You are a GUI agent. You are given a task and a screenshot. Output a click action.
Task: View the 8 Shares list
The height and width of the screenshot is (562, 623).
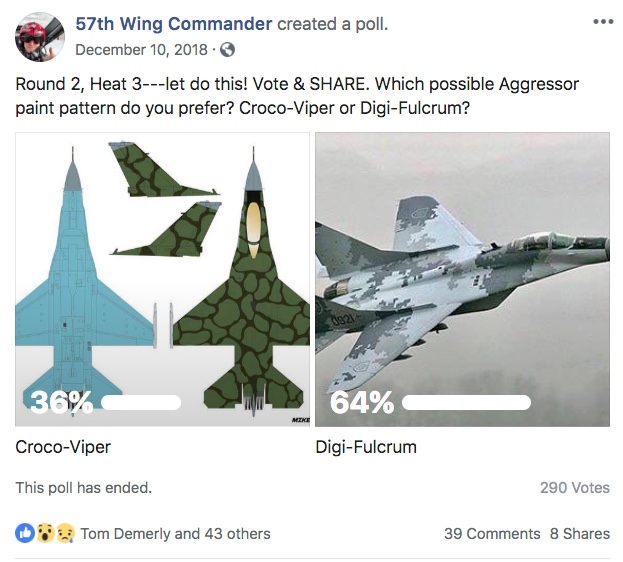tap(579, 533)
